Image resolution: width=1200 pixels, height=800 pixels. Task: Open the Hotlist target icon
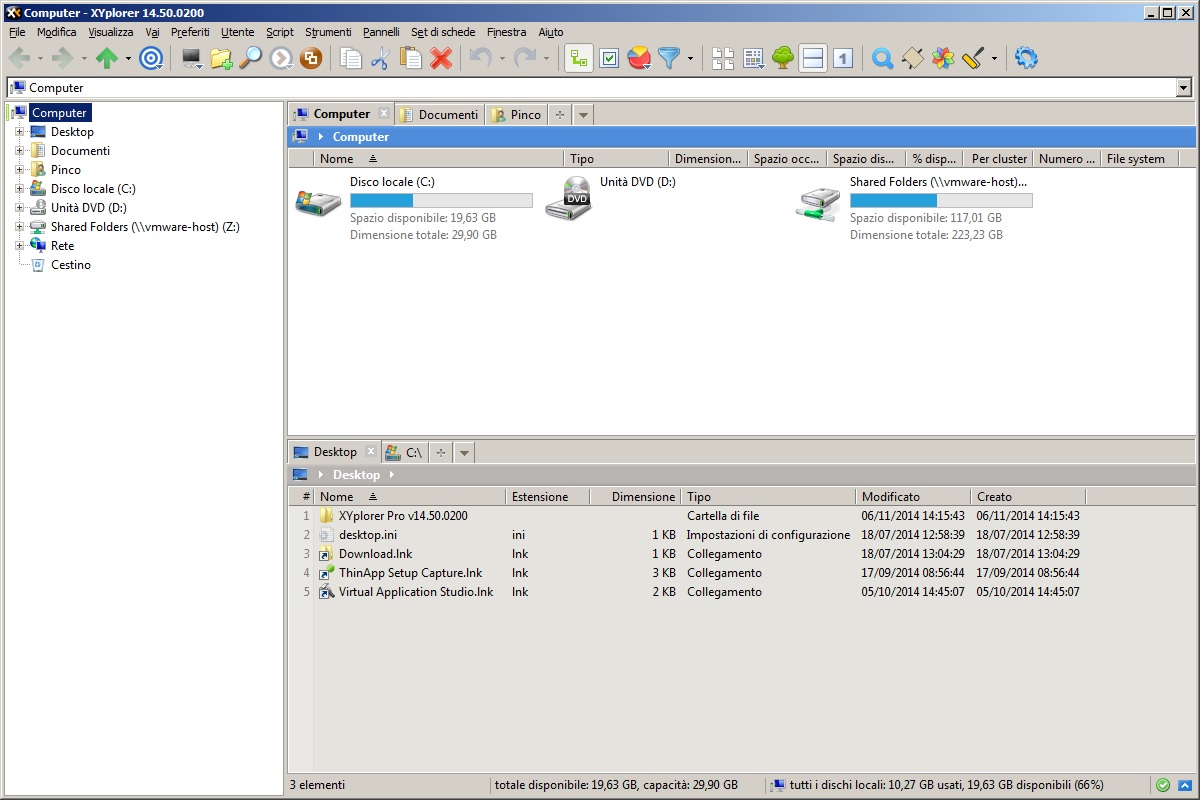tap(151, 58)
